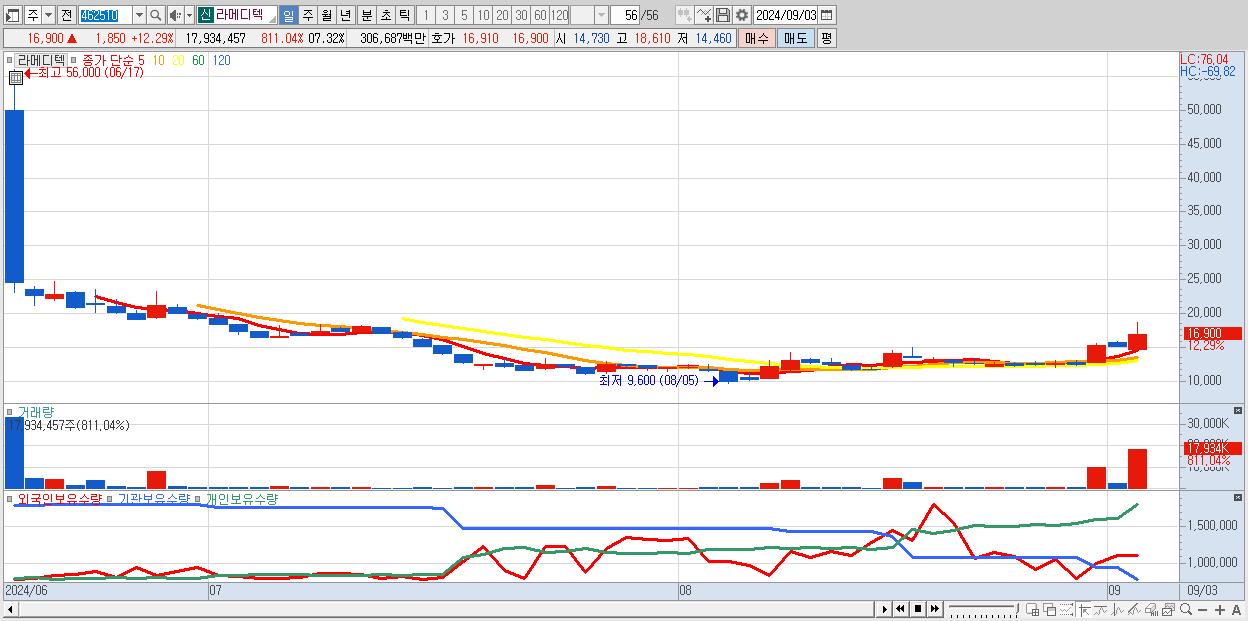
Task: Click the fast-forward button in the bottom bar
Action: [934, 609]
